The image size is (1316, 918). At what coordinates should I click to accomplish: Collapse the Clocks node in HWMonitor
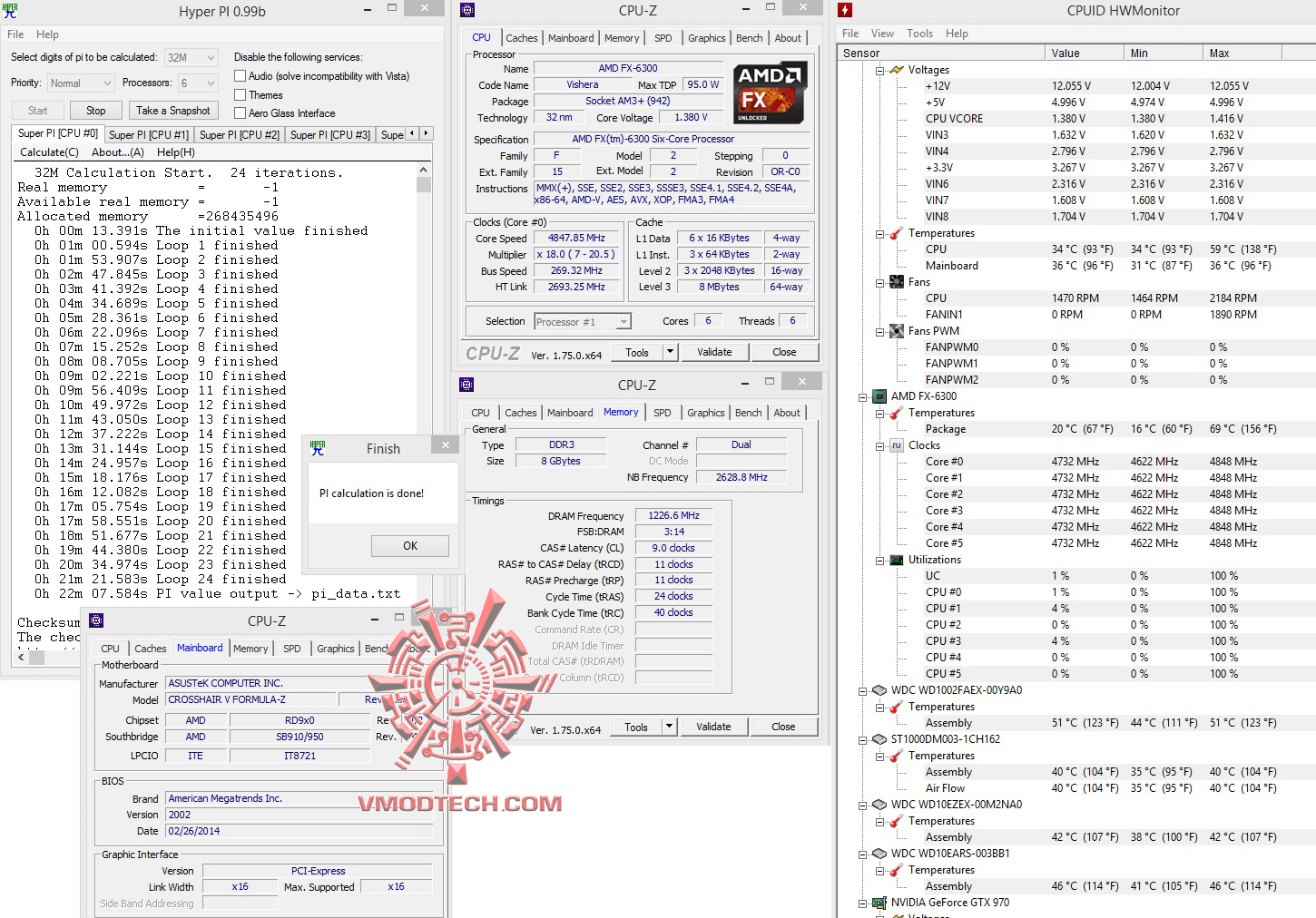pos(879,445)
